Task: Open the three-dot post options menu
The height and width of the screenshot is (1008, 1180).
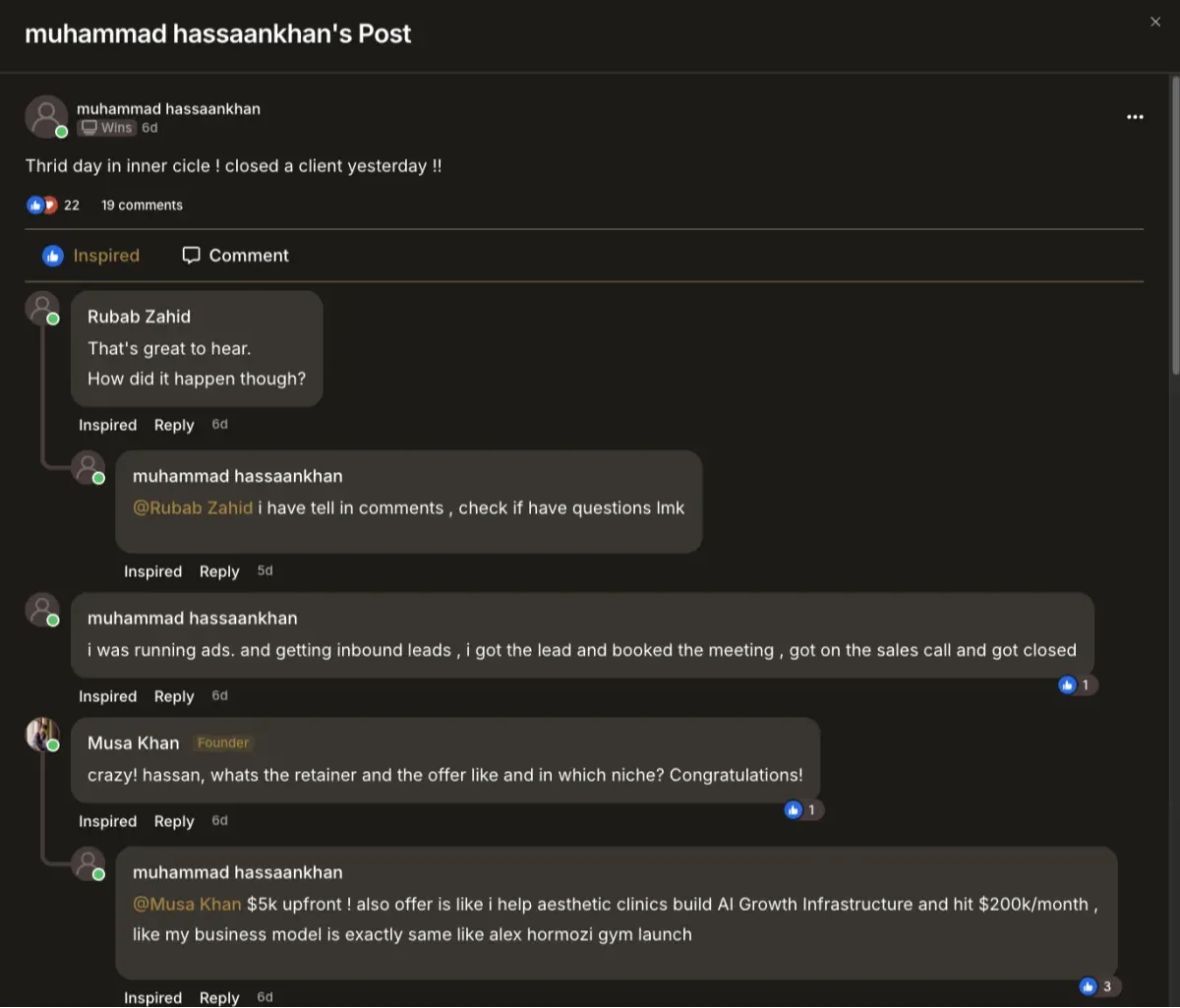Action: (x=1135, y=117)
